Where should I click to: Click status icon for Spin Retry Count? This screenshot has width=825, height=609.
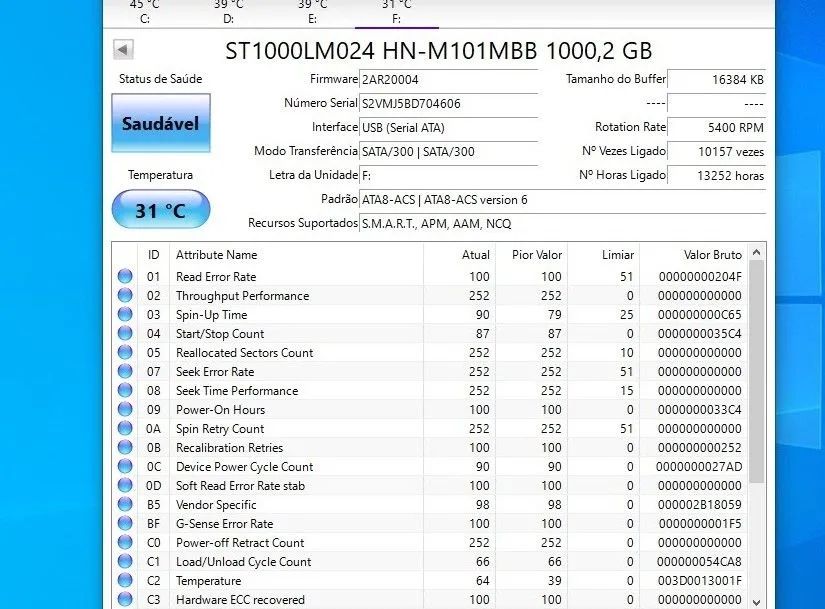(x=125, y=428)
